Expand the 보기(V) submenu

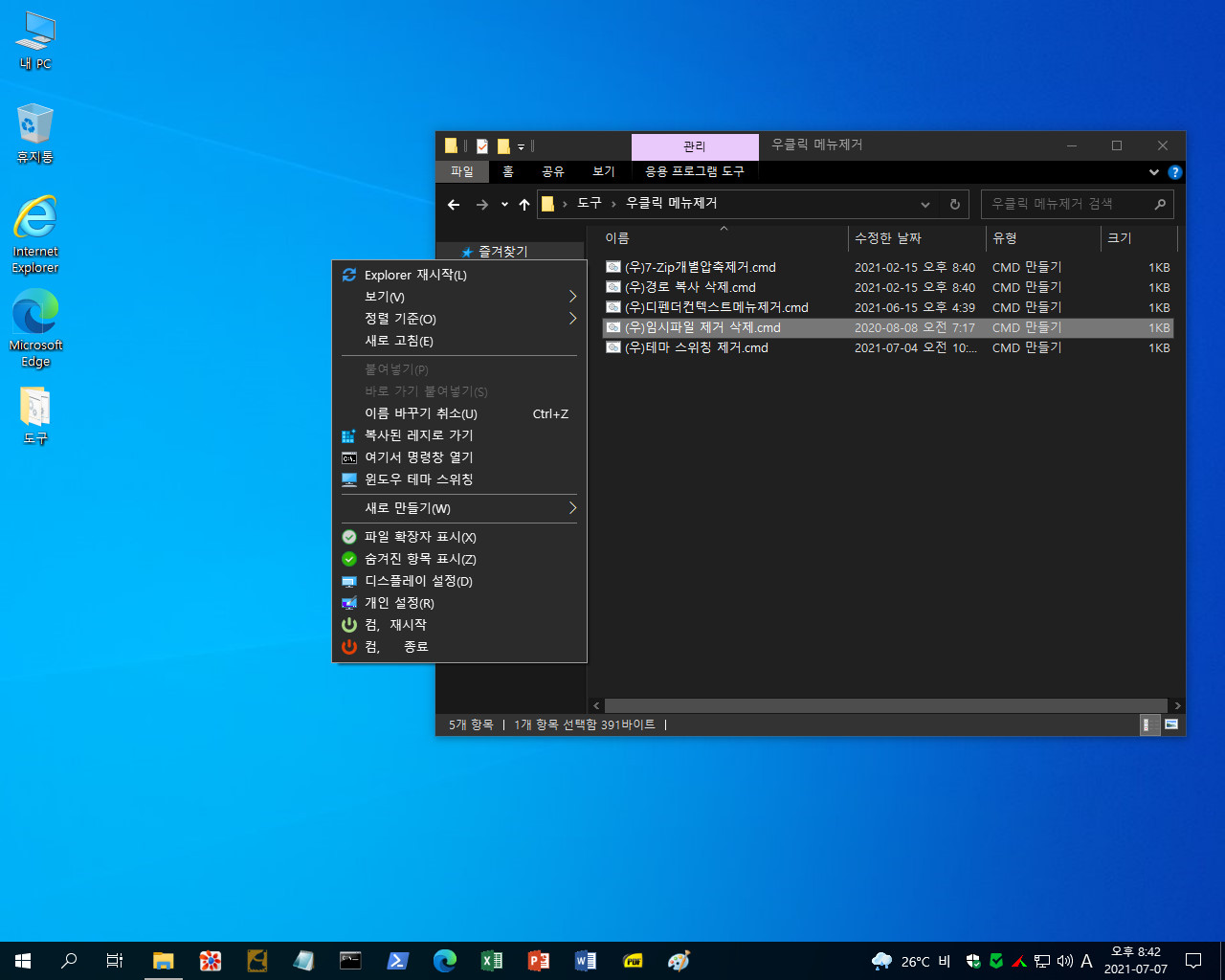point(459,297)
